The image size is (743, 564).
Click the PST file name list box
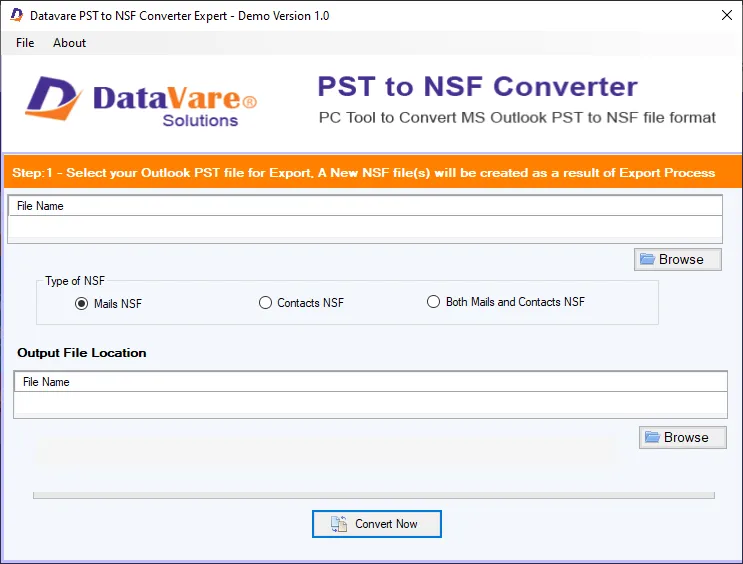pos(365,219)
